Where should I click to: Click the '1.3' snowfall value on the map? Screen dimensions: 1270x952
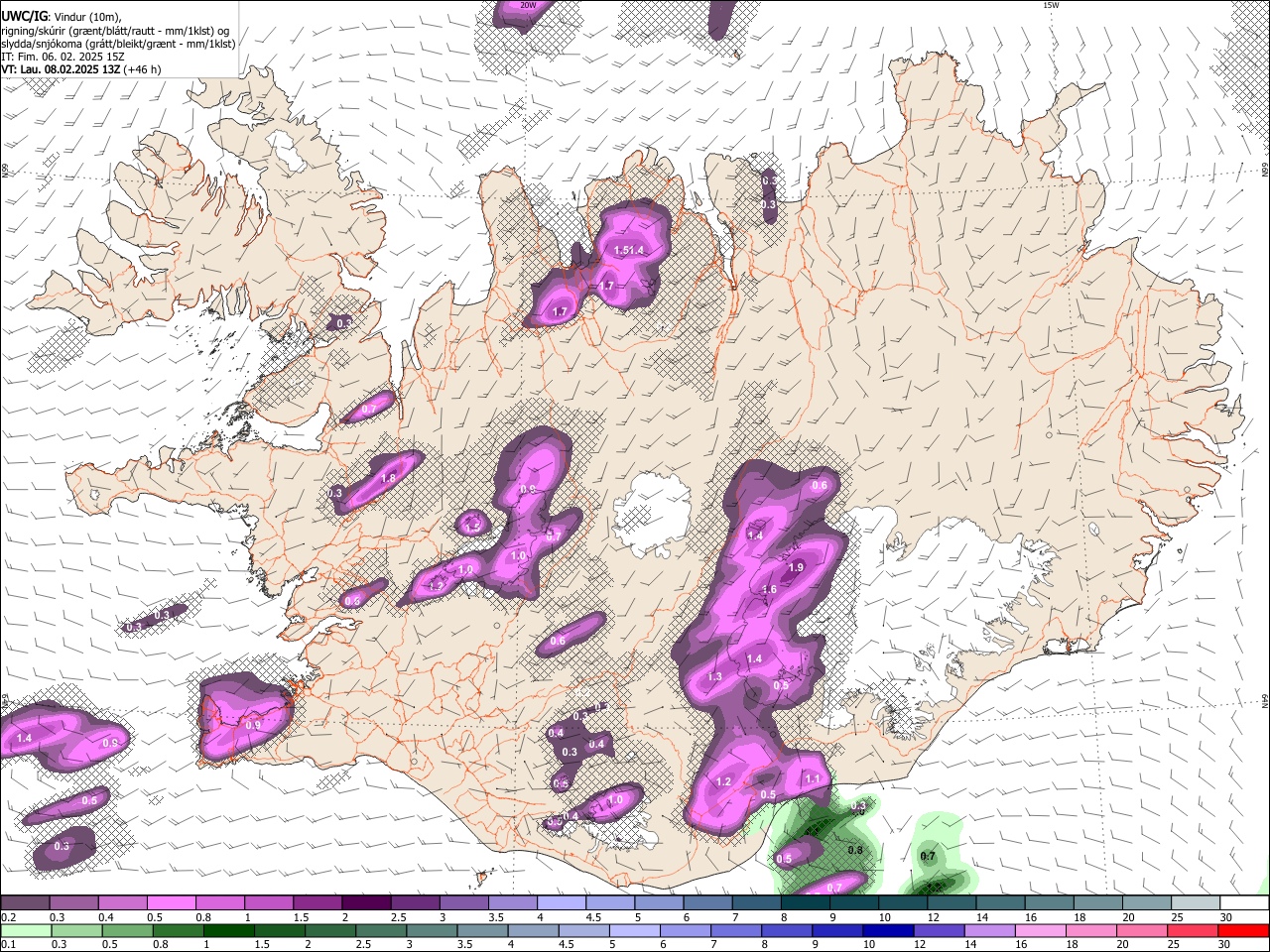click(x=714, y=677)
